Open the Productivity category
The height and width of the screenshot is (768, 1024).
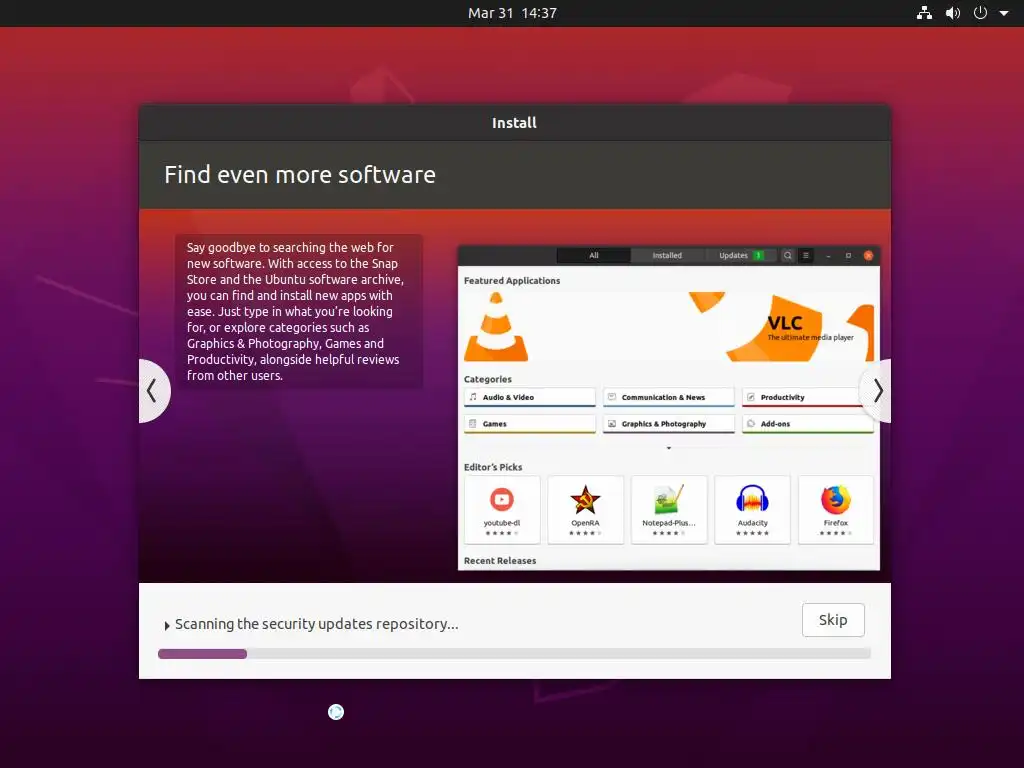click(807, 397)
